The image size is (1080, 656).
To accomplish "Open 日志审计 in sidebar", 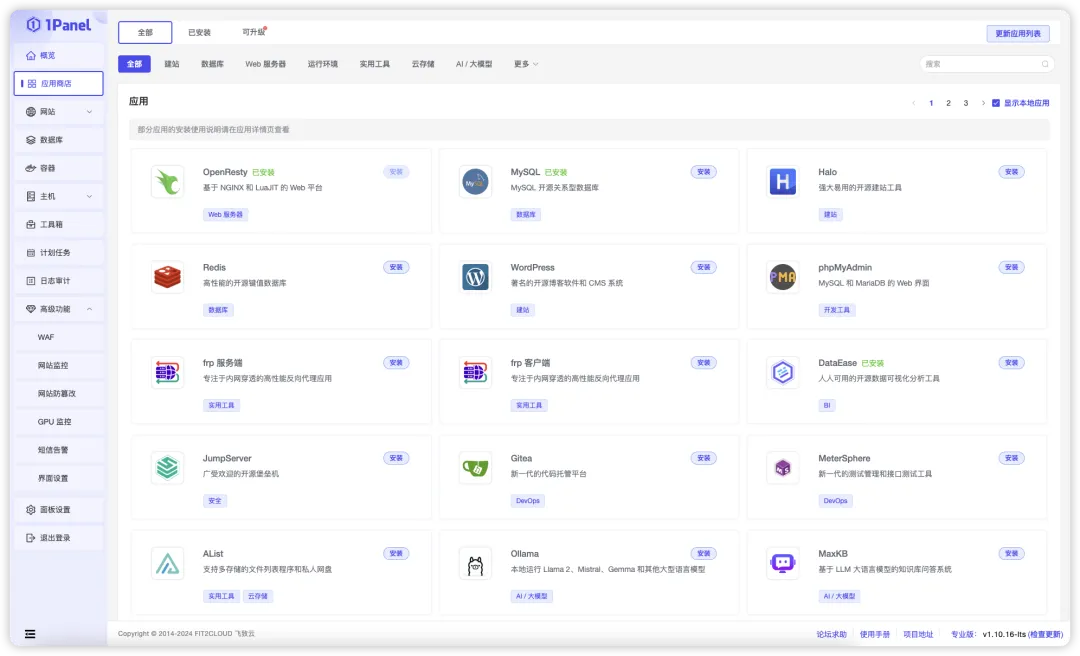I will pos(59,281).
